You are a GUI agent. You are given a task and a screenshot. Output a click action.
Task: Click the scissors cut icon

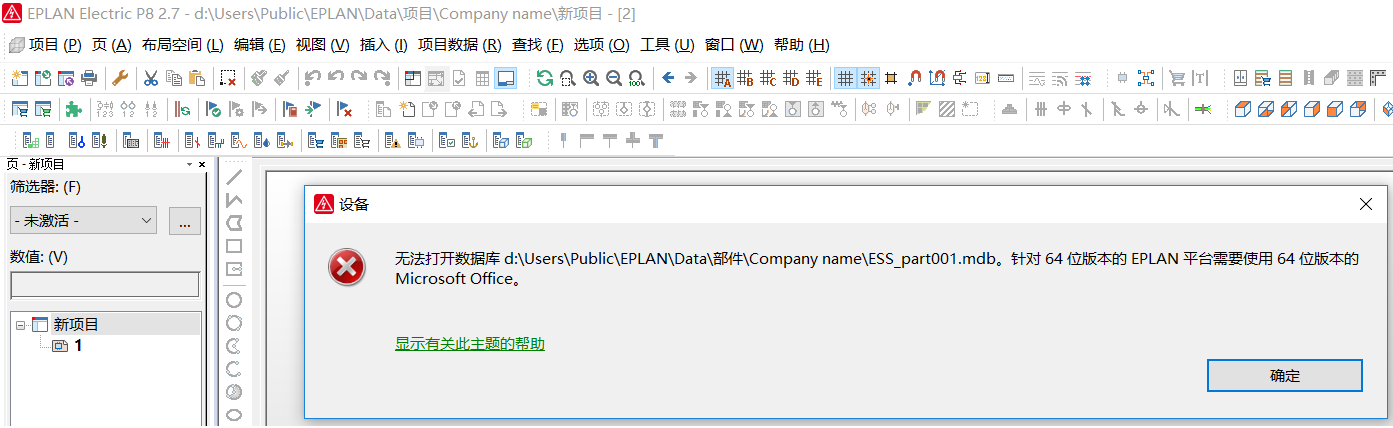tap(150, 78)
